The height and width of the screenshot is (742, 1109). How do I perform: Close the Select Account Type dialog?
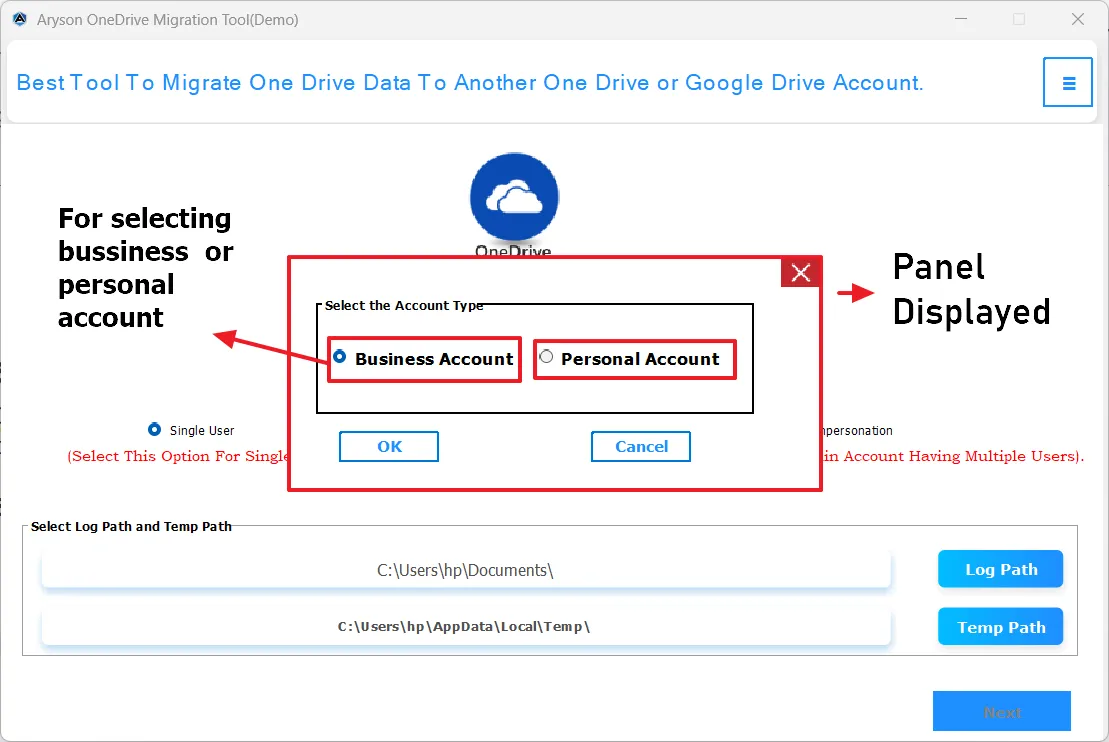click(x=800, y=271)
